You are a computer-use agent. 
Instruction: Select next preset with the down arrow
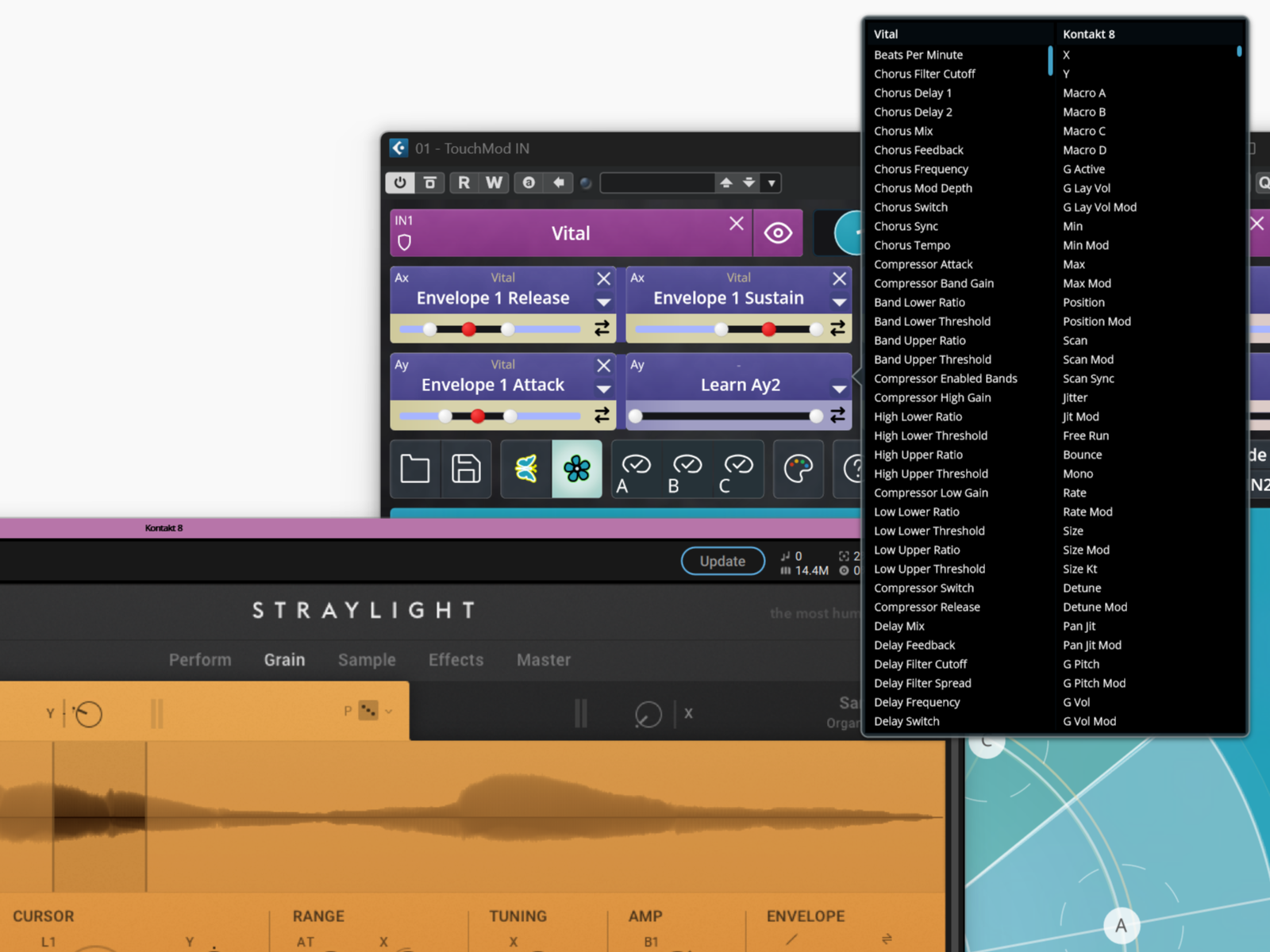[749, 182]
